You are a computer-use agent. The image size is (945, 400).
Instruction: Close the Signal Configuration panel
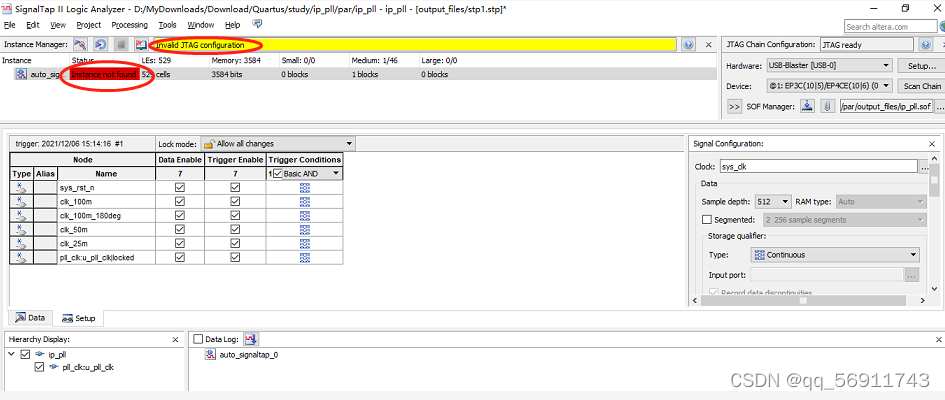tap(932, 144)
